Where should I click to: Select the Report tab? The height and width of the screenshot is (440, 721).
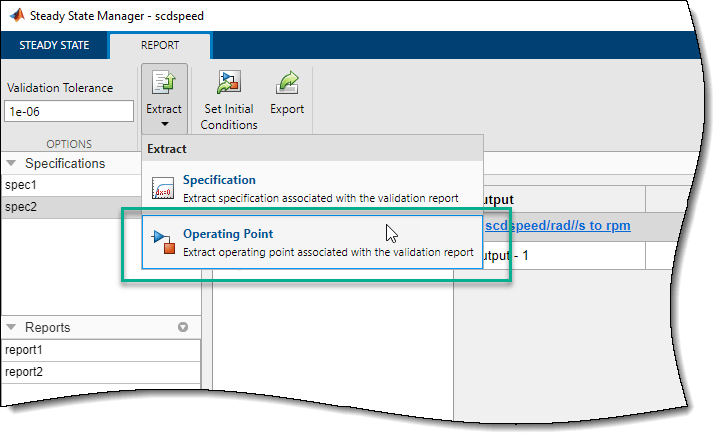(x=160, y=45)
